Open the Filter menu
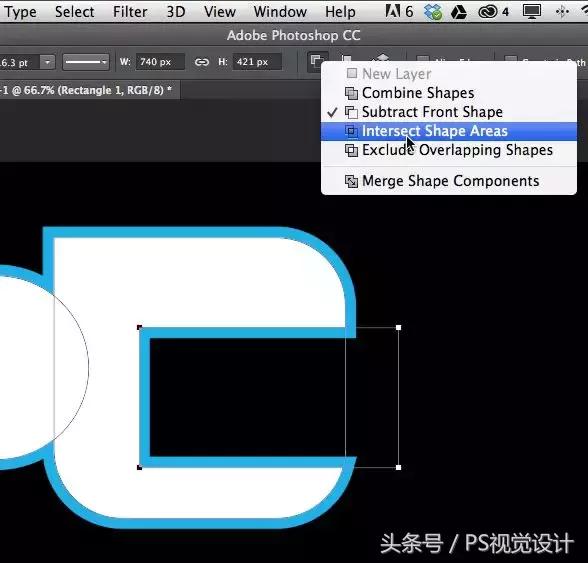588x563 pixels. click(x=130, y=12)
